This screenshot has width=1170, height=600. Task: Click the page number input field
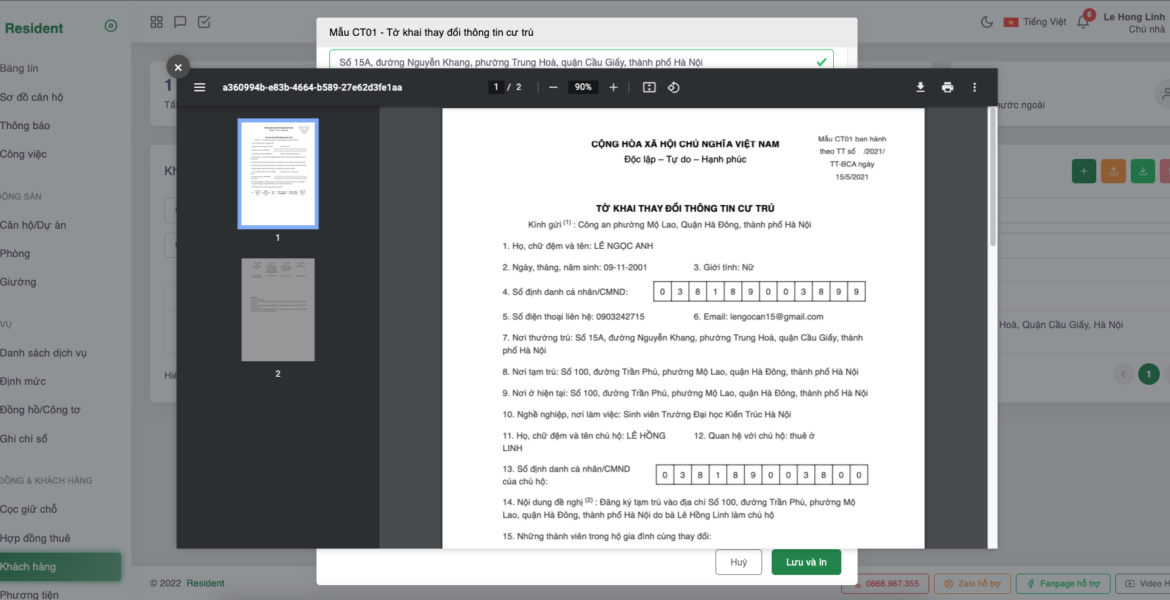pyautogui.click(x=496, y=87)
